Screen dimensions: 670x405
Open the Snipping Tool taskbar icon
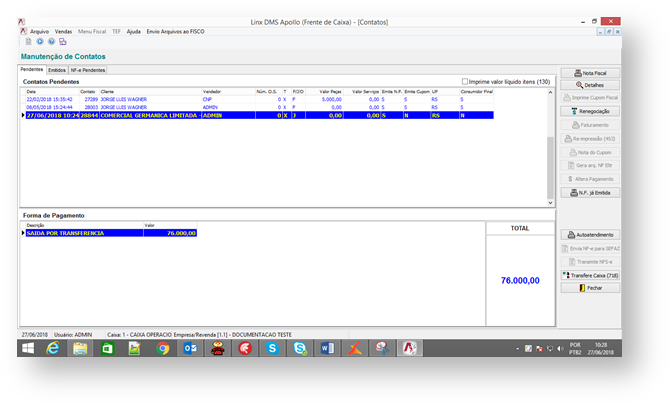tap(382, 349)
